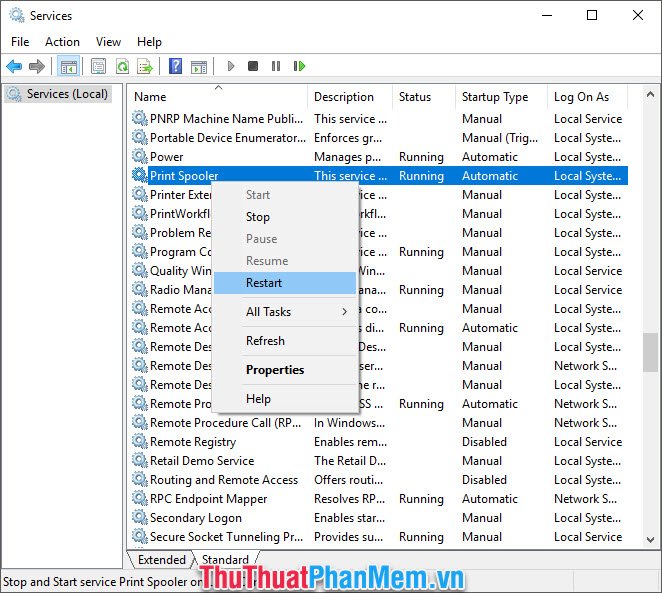
Task: Toggle the Show/Hide Console Tree icon
Action: click(x=68, y=66)
